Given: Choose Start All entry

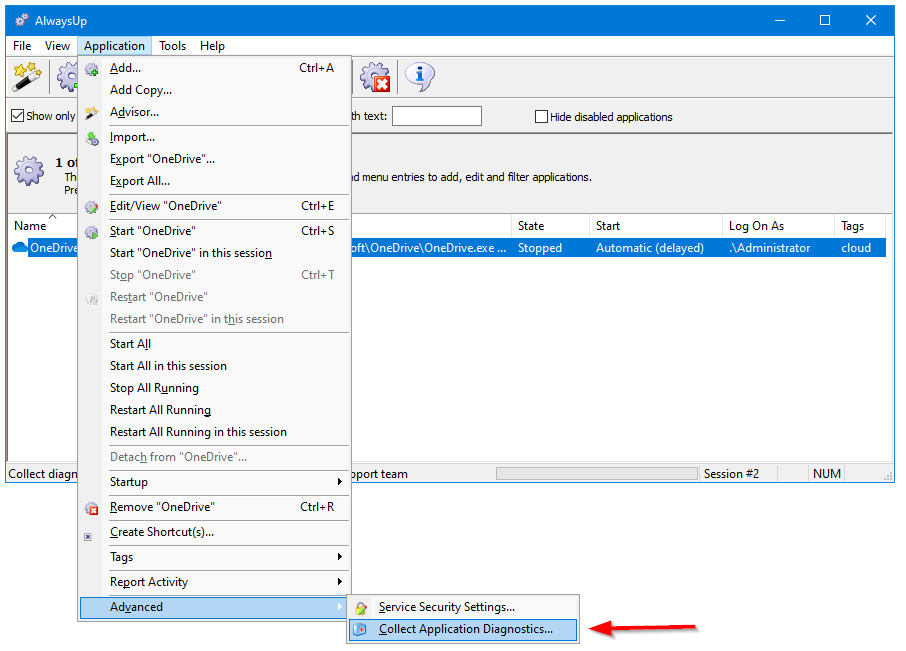Looking at the screenshot, I should [214, 344].
